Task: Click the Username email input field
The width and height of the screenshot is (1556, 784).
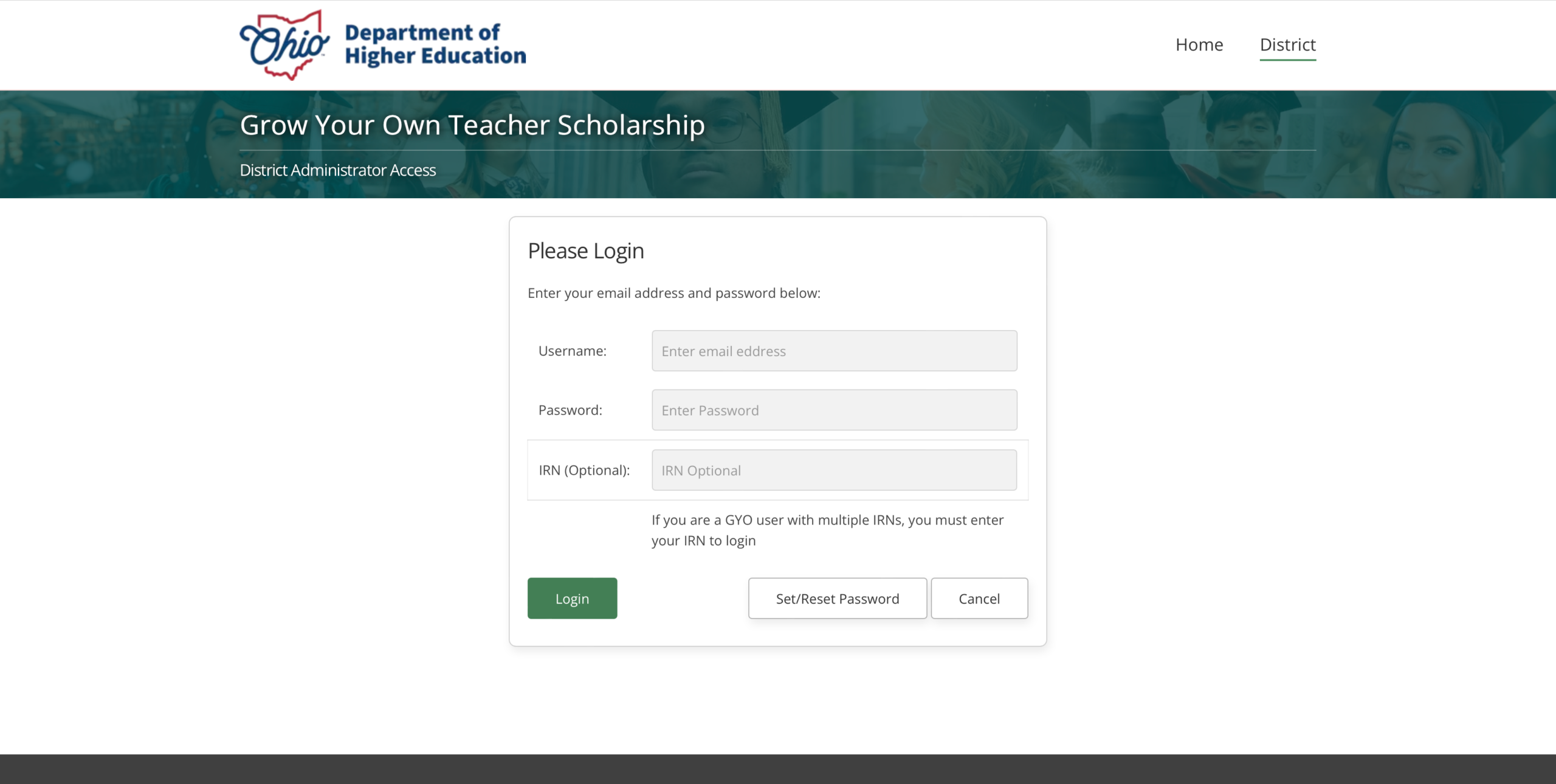Action: (x=833, y=351)
